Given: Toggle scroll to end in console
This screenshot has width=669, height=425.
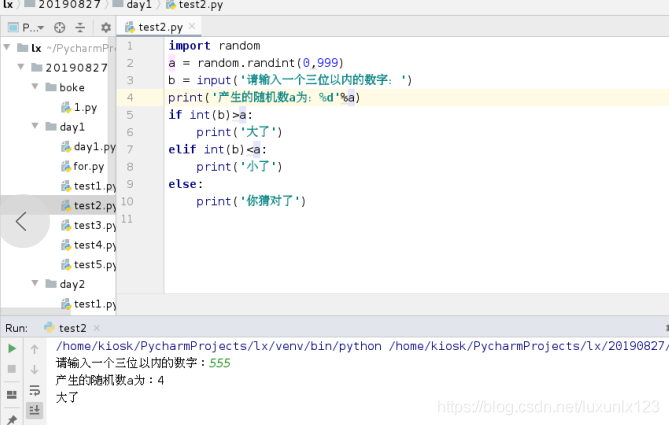Looking at the screenshot, I should click(35, 410).
